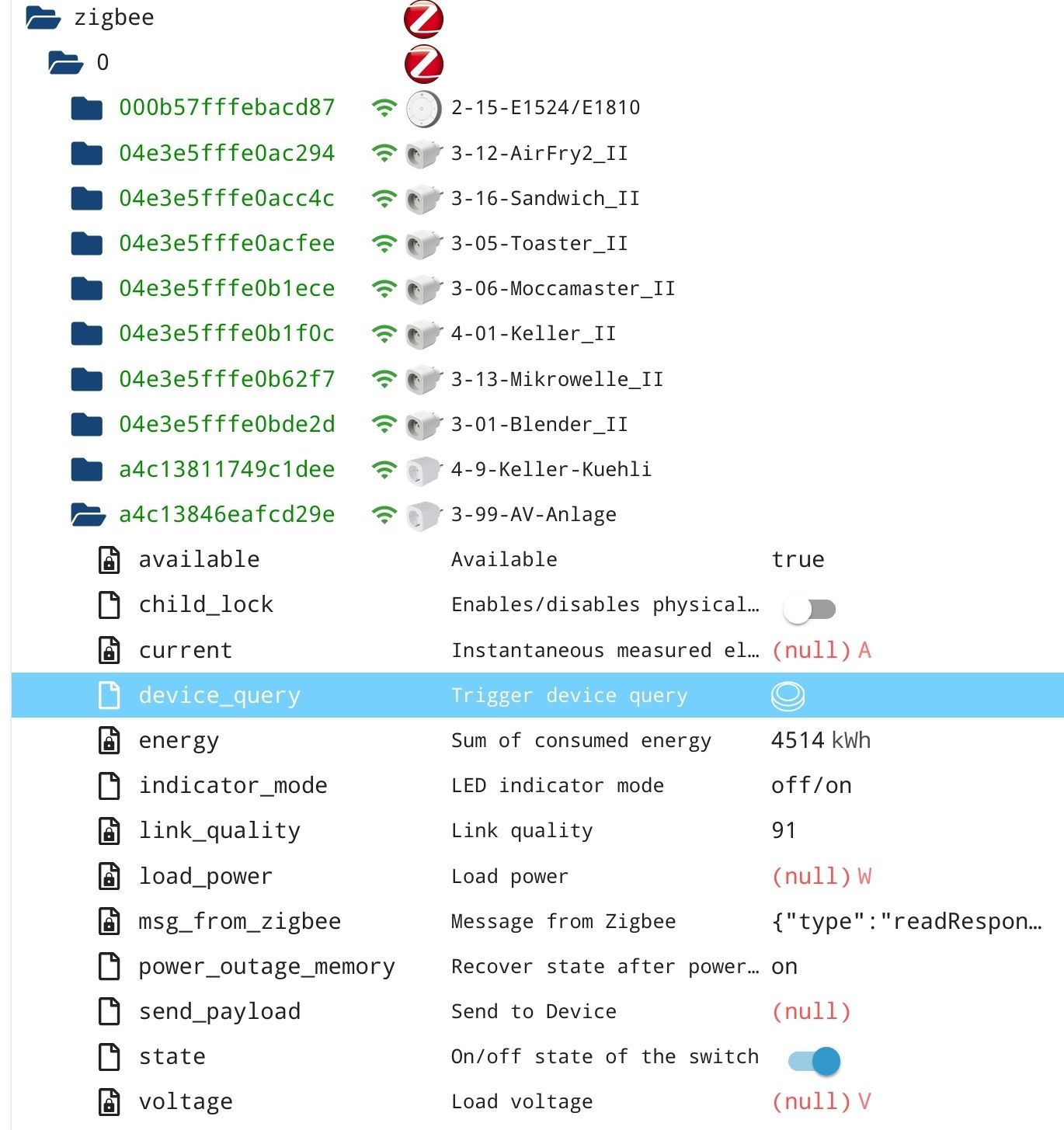Click the locked file icon for available

110,560
